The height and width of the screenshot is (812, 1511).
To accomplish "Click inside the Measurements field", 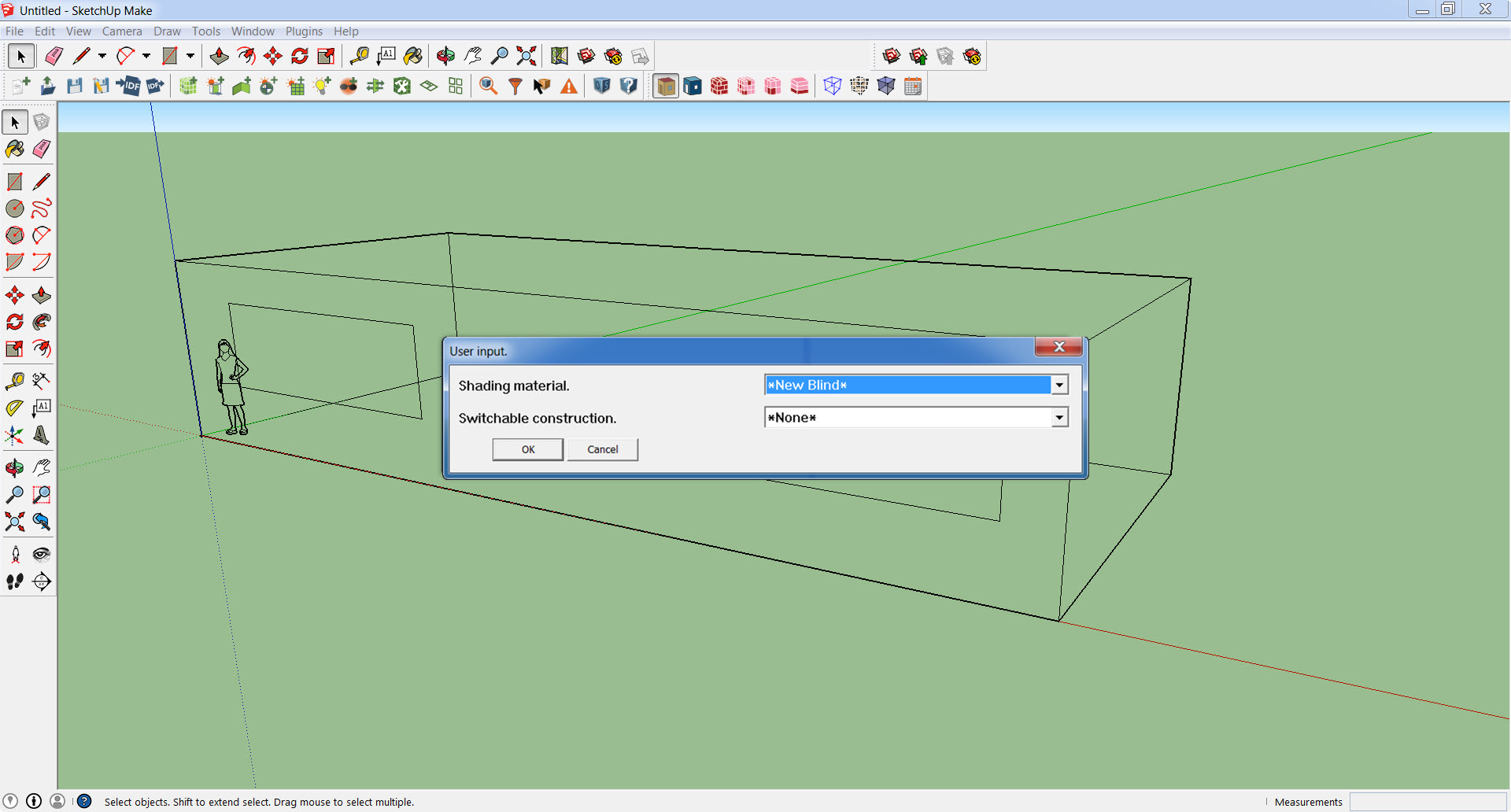I will tap(1428, 802).
